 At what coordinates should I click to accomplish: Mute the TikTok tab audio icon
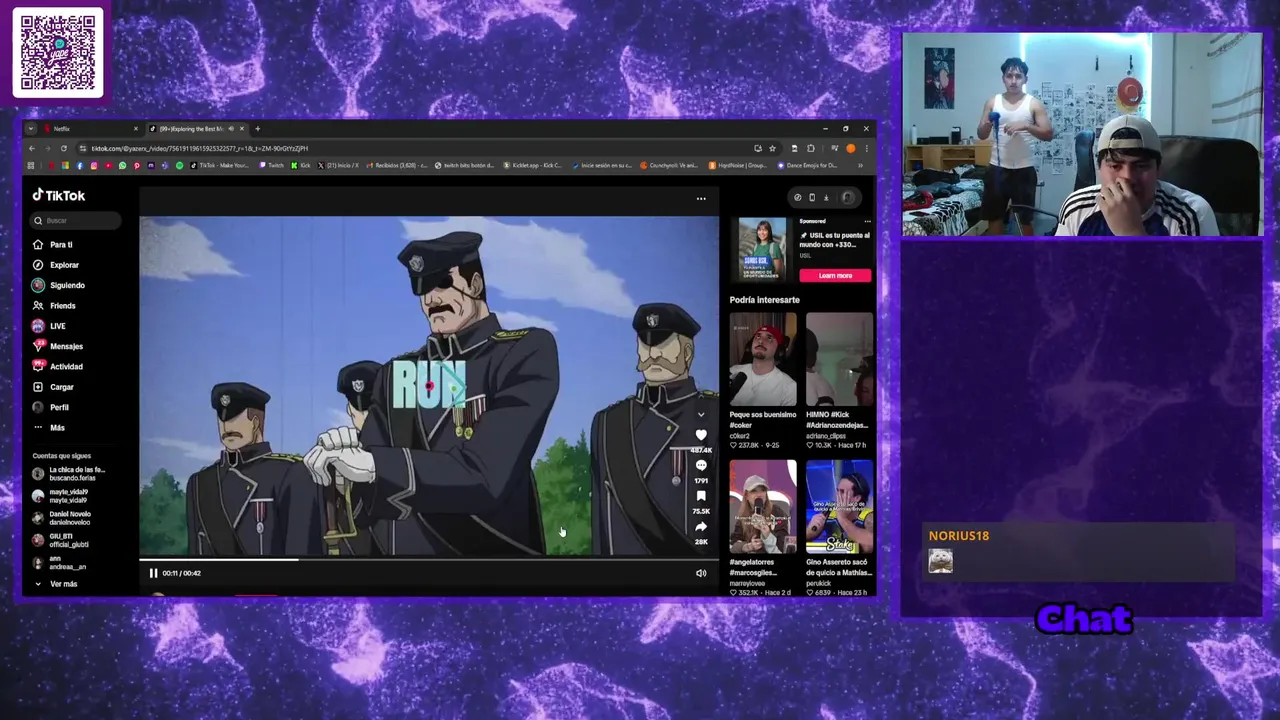tap(231, 129)
